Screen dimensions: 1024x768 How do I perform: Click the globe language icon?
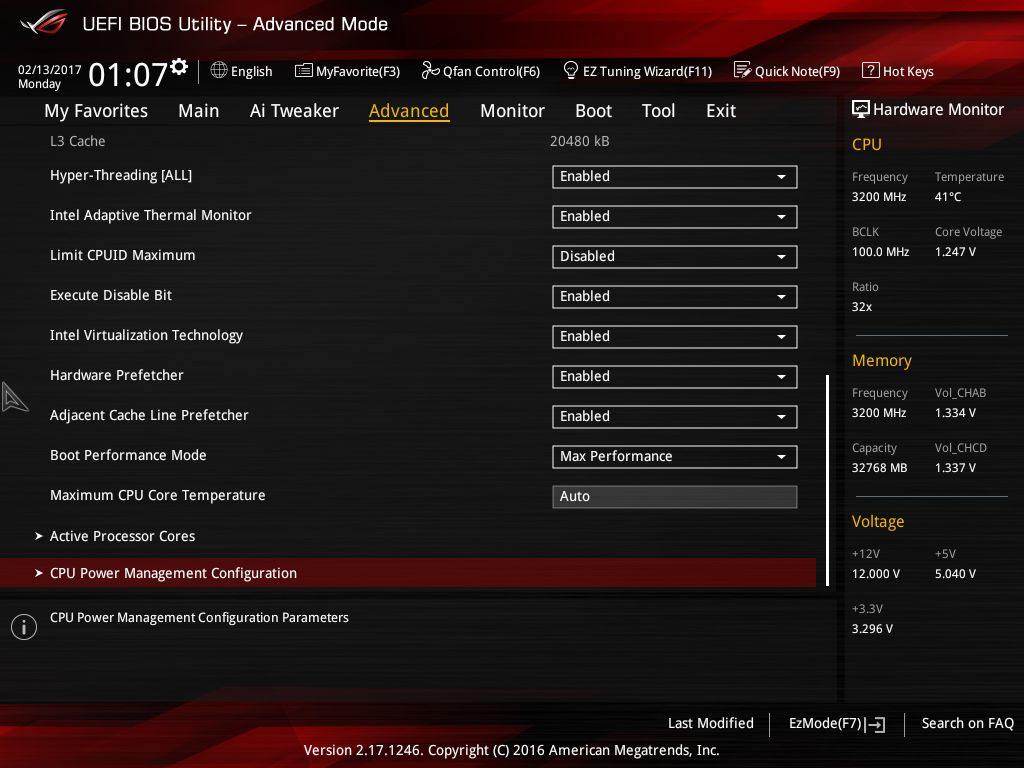pos(219,70)
